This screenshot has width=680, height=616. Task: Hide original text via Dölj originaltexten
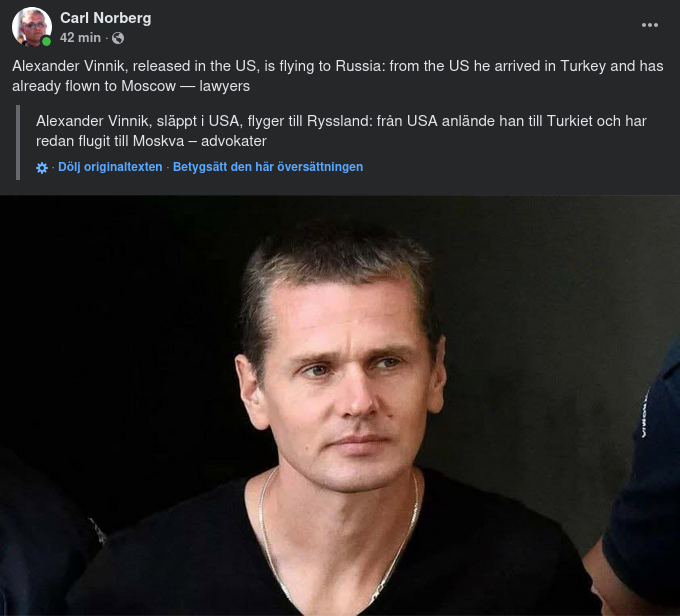pos(110,167)
